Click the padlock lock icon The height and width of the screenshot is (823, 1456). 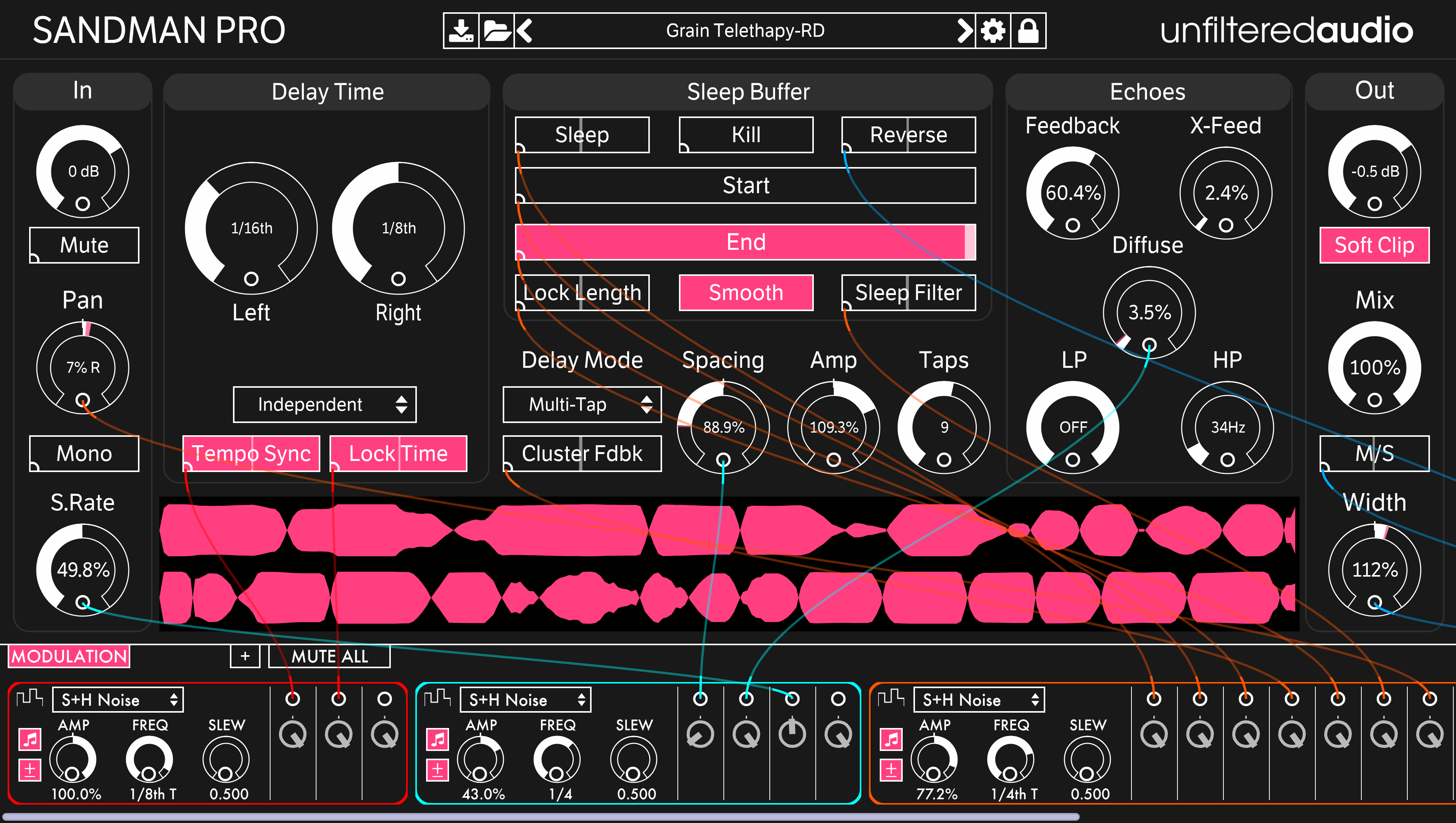1028,31
